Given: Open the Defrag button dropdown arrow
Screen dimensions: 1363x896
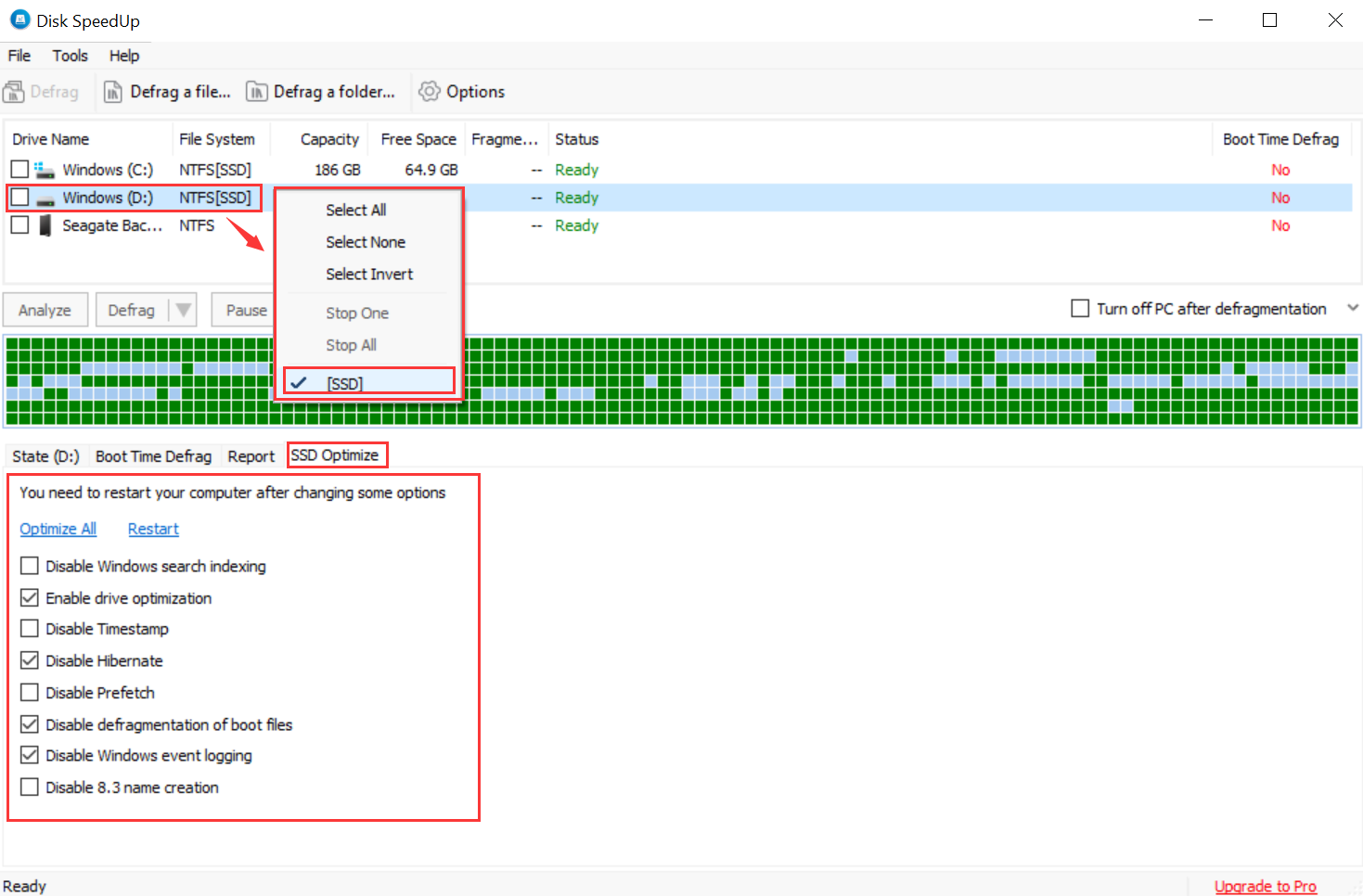Looking at the screenshot, I should (x=183, y=309).
